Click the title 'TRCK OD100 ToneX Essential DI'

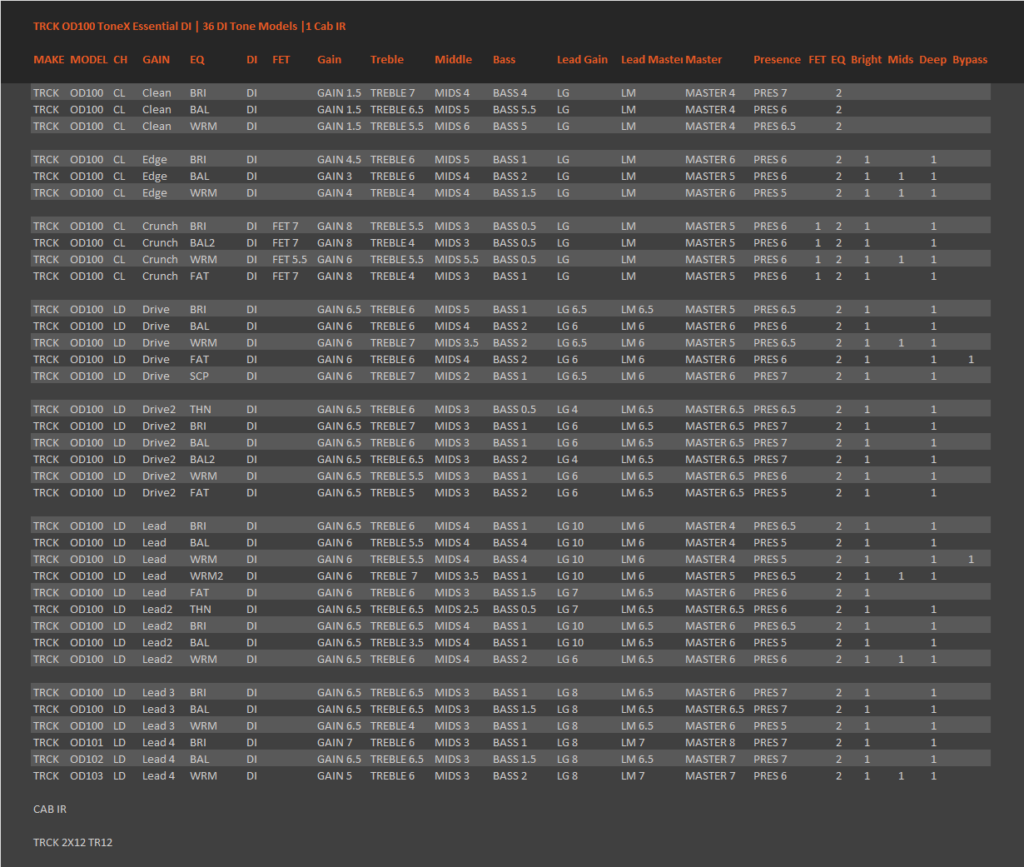pyautogui.click(x=112, y=26)
